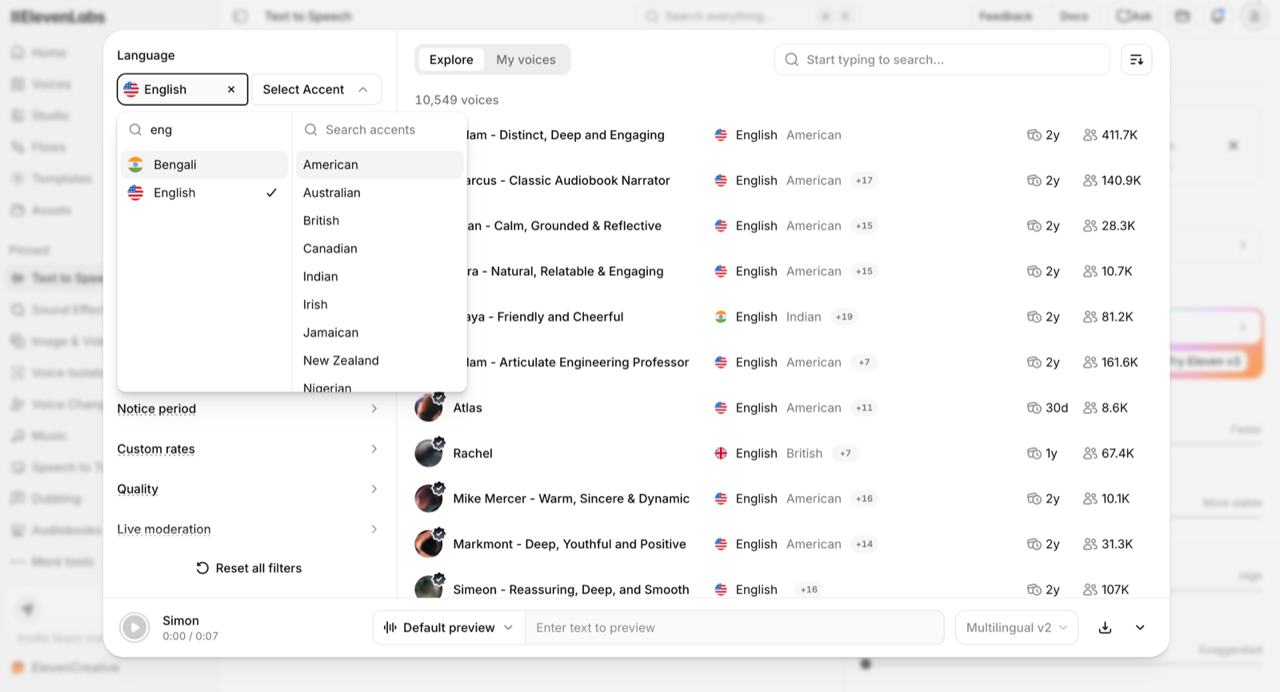Open Mike Mercer - Warm, Sincere & Dynamic
The image size is (1280, 692).
(571, 499)
